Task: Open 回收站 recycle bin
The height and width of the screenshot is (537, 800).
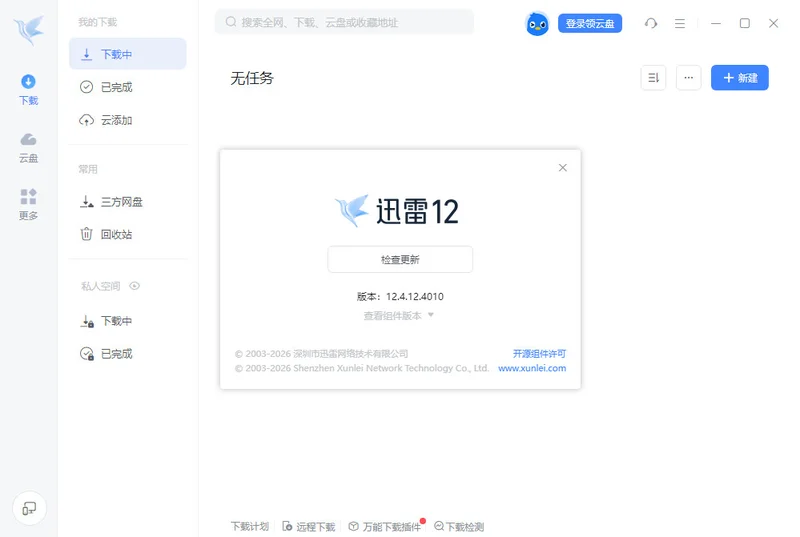Action: 128,235
